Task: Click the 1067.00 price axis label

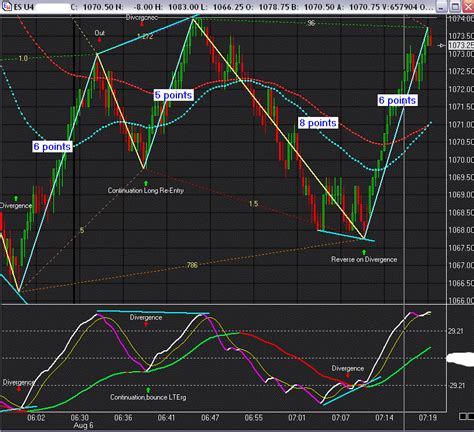Action: tap(461, 265)
